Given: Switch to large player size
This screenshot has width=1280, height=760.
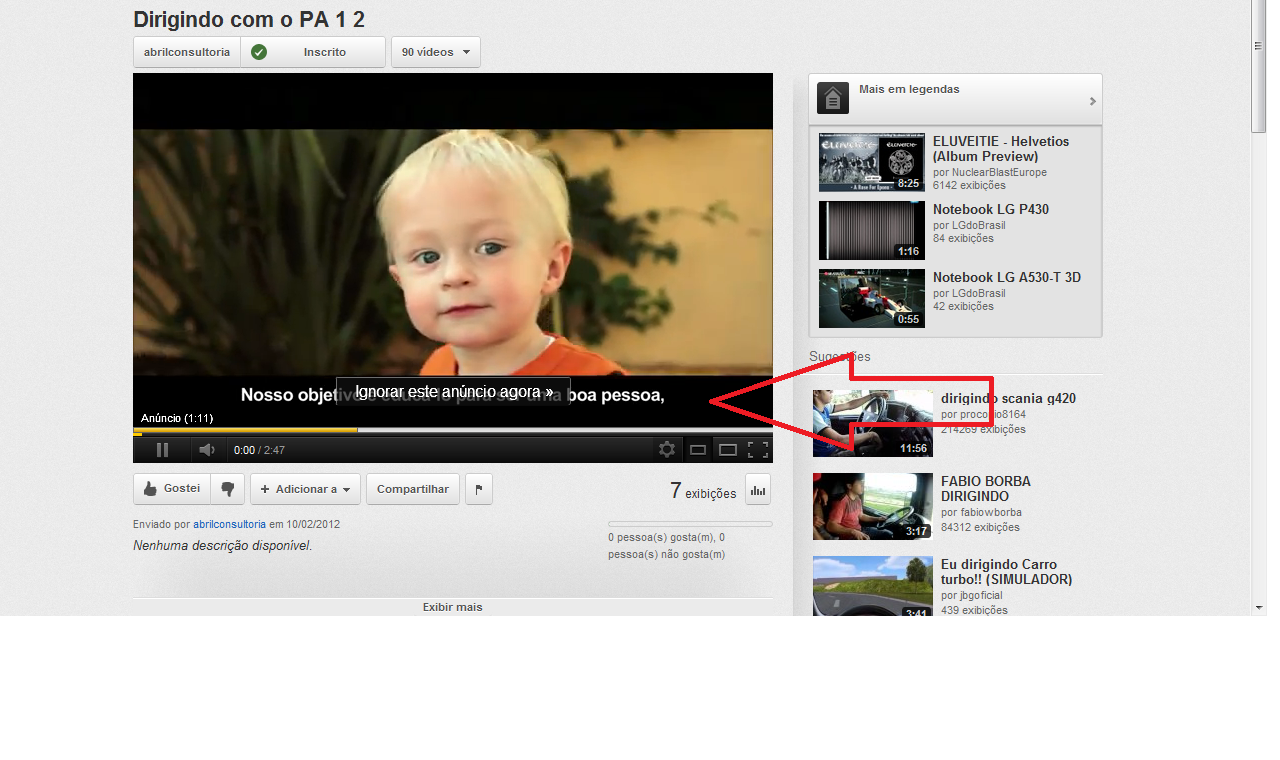Looking at the screenshot, I should coord(728,450).
